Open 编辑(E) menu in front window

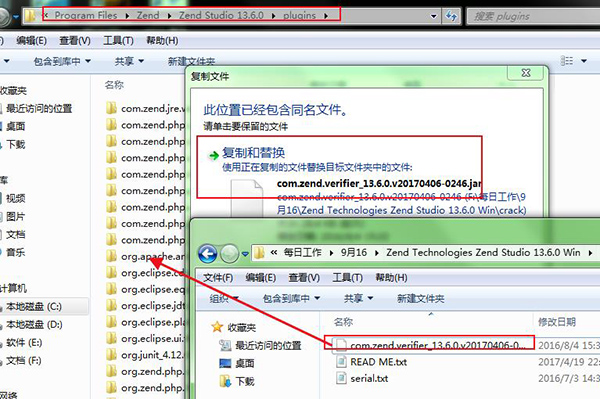click(x=261, y=277)
